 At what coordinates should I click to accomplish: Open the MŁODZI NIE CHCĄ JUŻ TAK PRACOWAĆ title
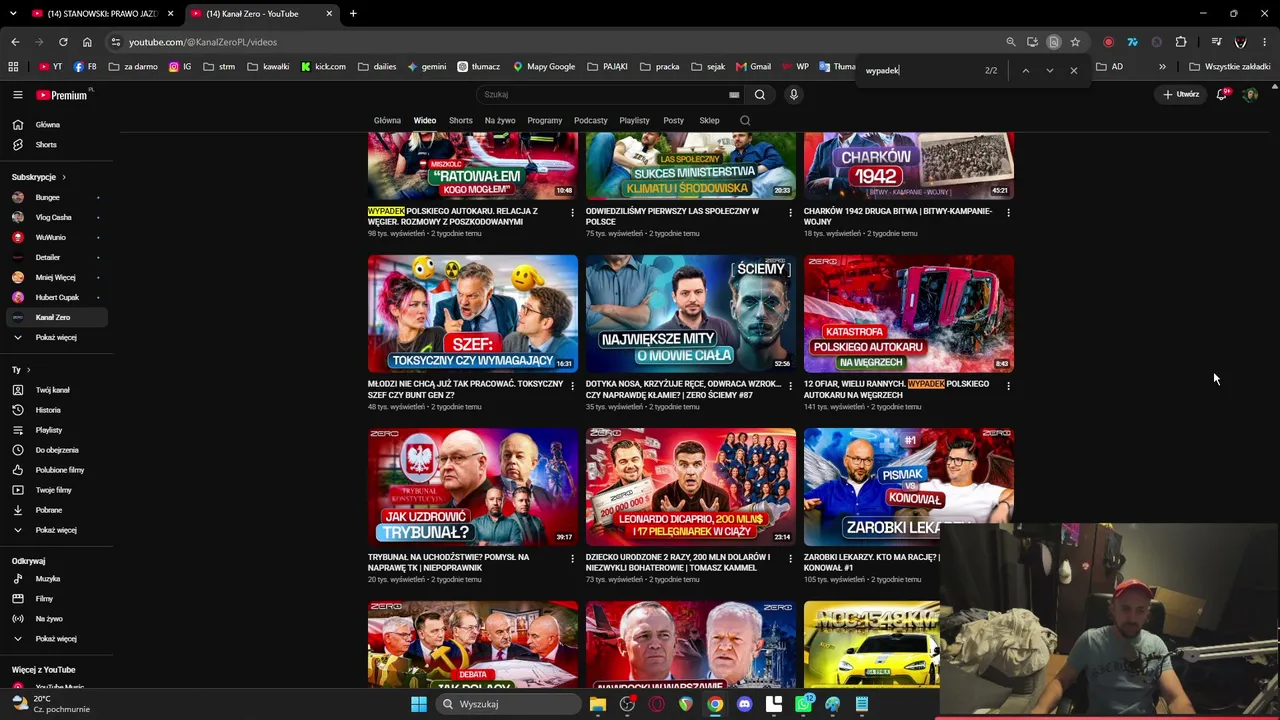(x=465, y=390)
